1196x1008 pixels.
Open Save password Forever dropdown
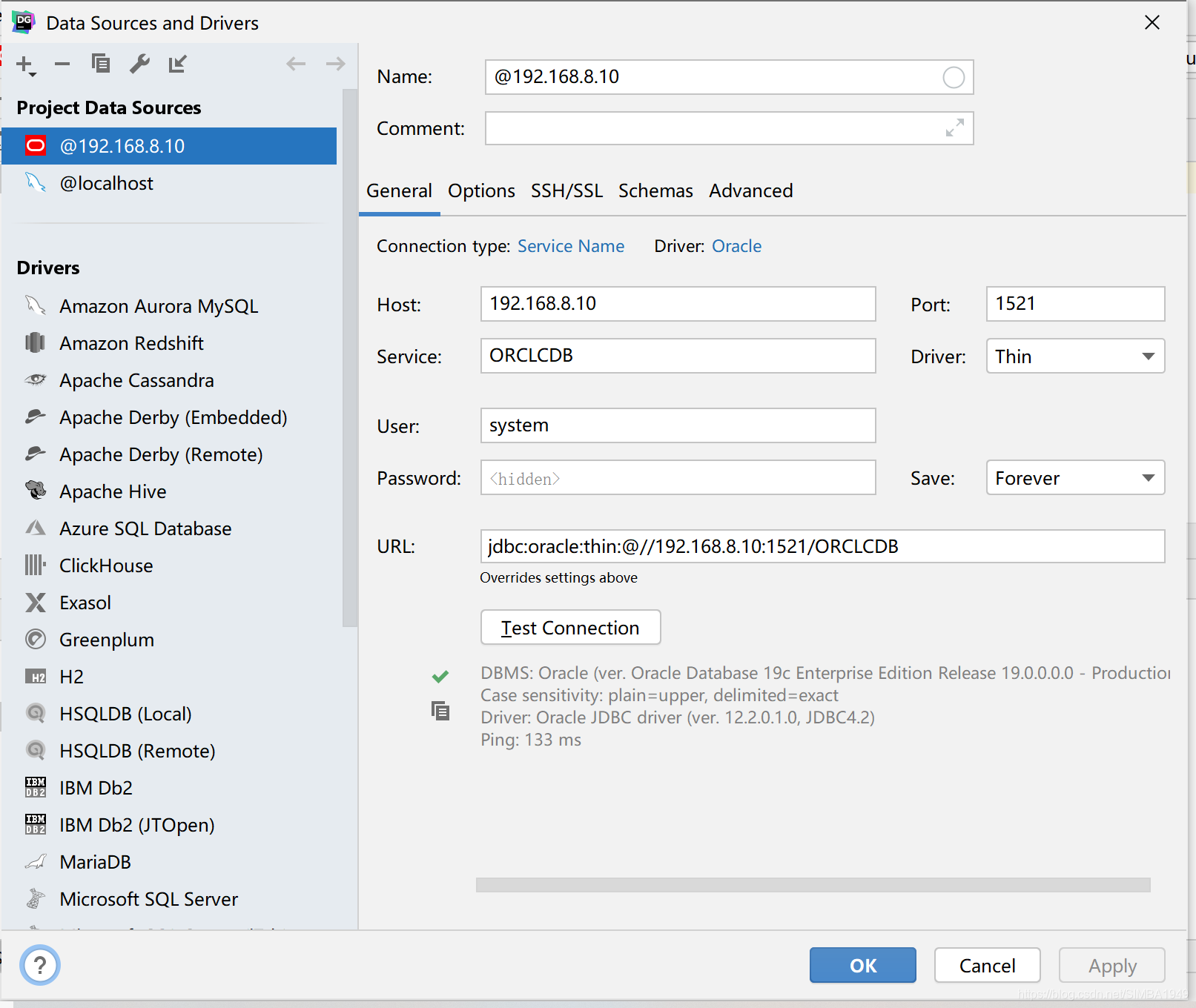(1075, 478)
